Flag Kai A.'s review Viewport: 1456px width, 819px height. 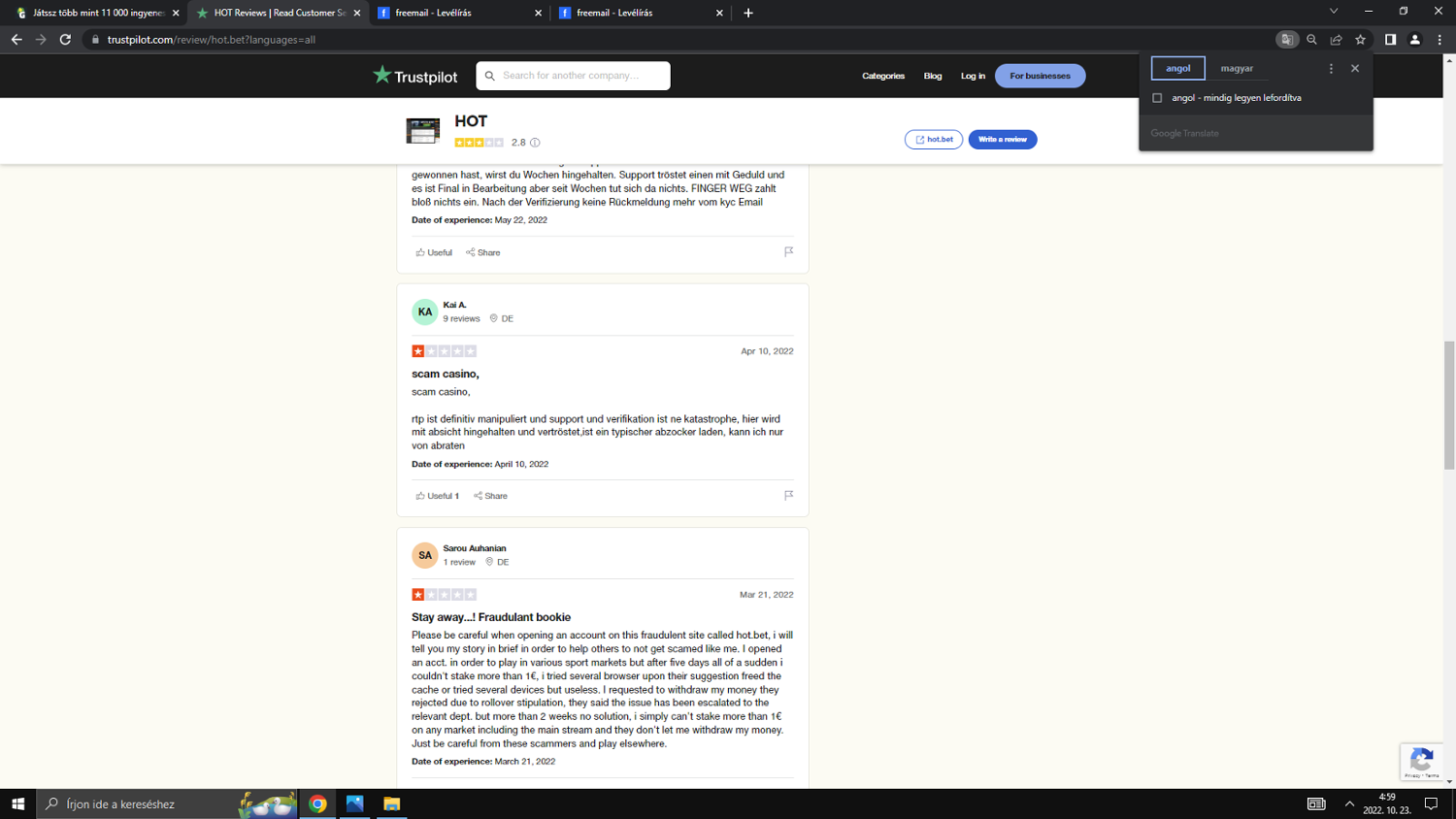[x=788, y=495]
